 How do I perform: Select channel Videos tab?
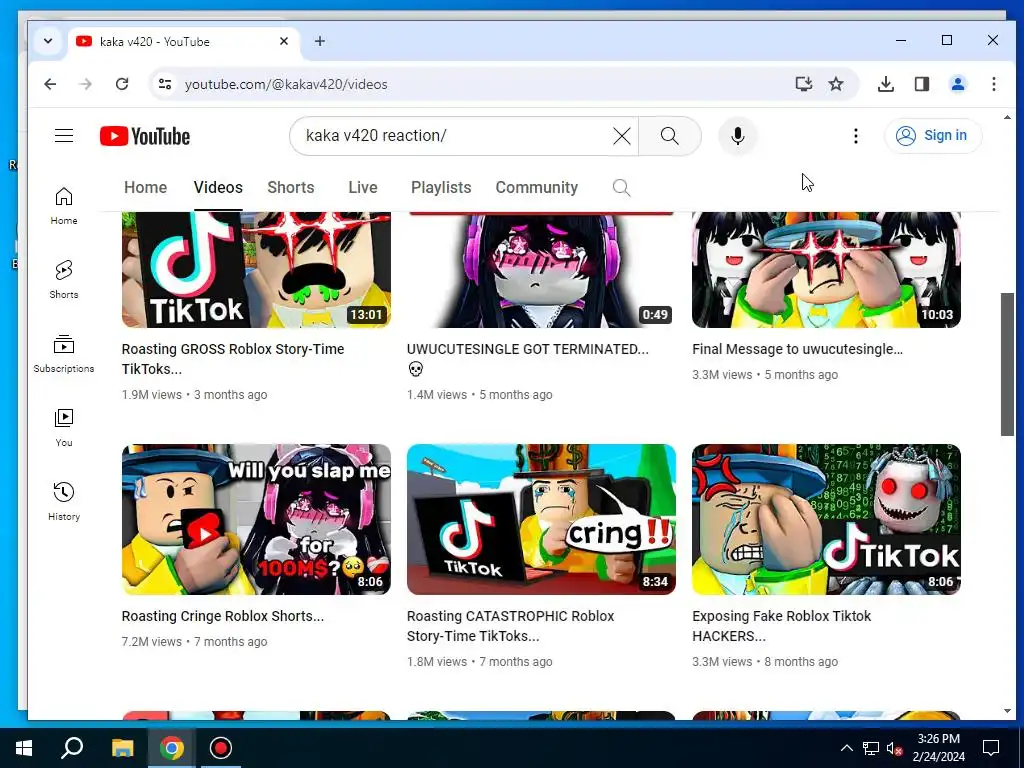point(218,187)
